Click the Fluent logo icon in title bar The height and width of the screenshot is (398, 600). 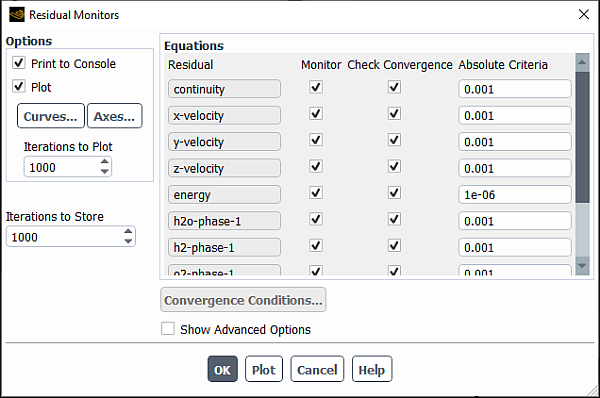point(16,15)
